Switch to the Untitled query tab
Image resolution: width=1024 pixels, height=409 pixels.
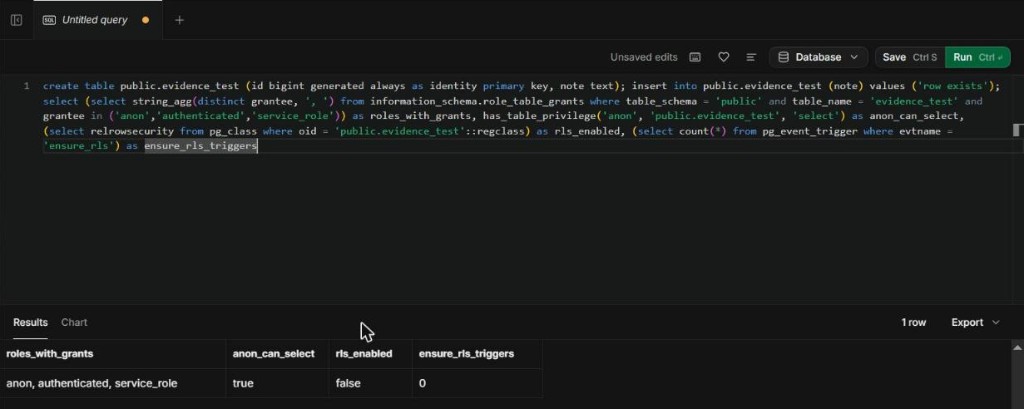tap(98, 20)
